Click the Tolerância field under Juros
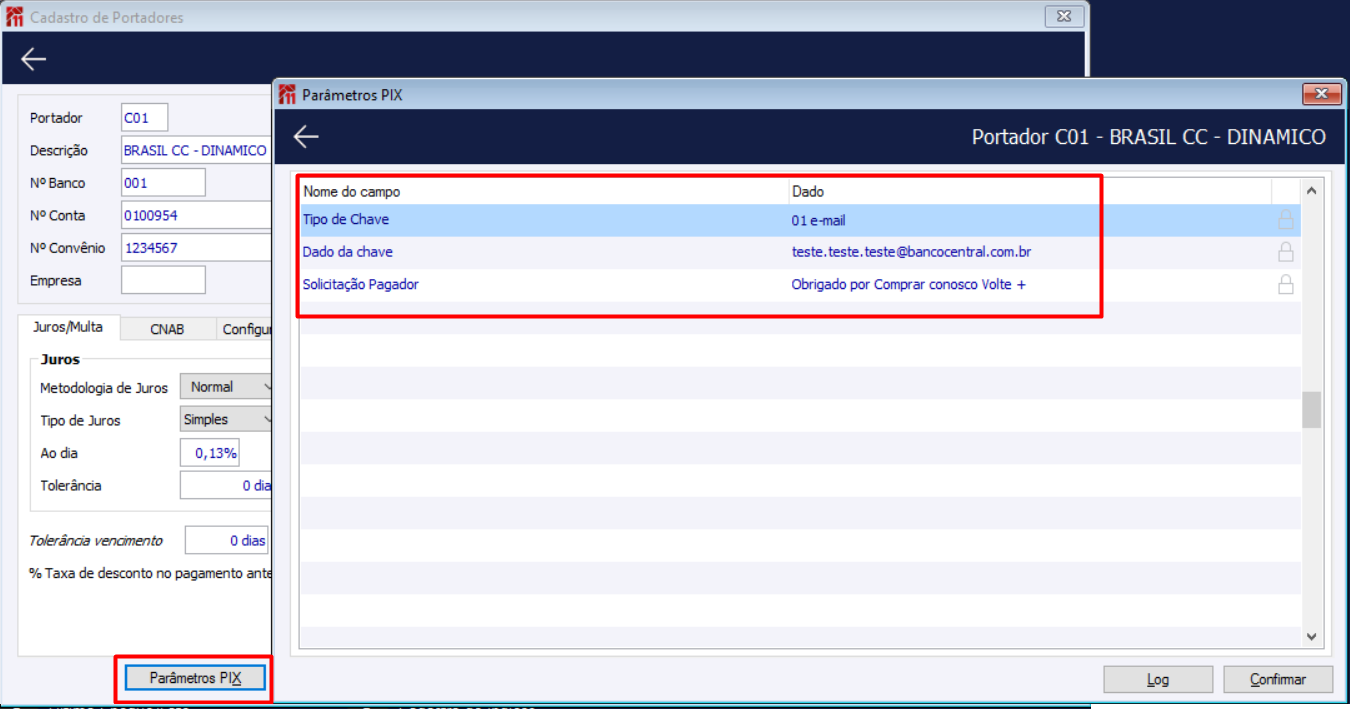Screen dimensions: 1350x709 click(x=226, y=485)
